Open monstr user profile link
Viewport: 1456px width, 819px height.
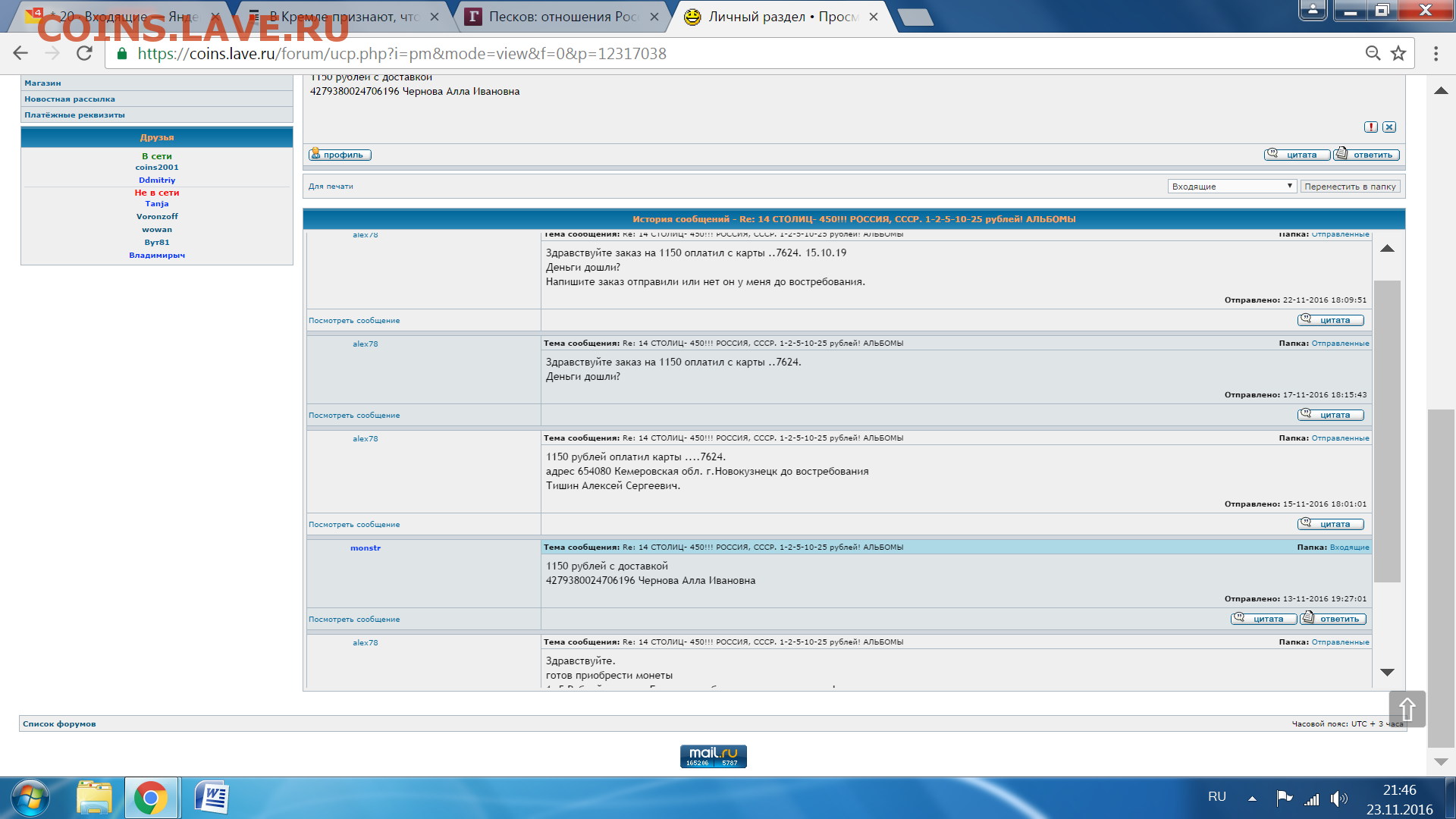pos(366,548)
